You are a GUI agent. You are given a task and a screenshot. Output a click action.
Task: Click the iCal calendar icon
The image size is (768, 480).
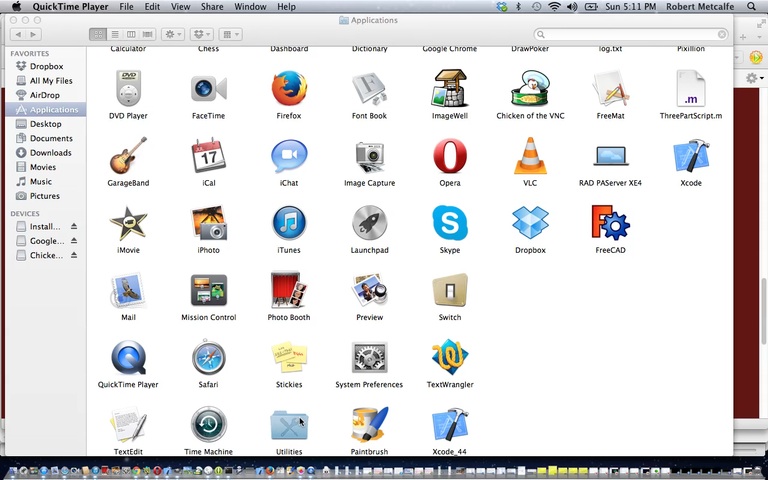click(x=209, y=156)
